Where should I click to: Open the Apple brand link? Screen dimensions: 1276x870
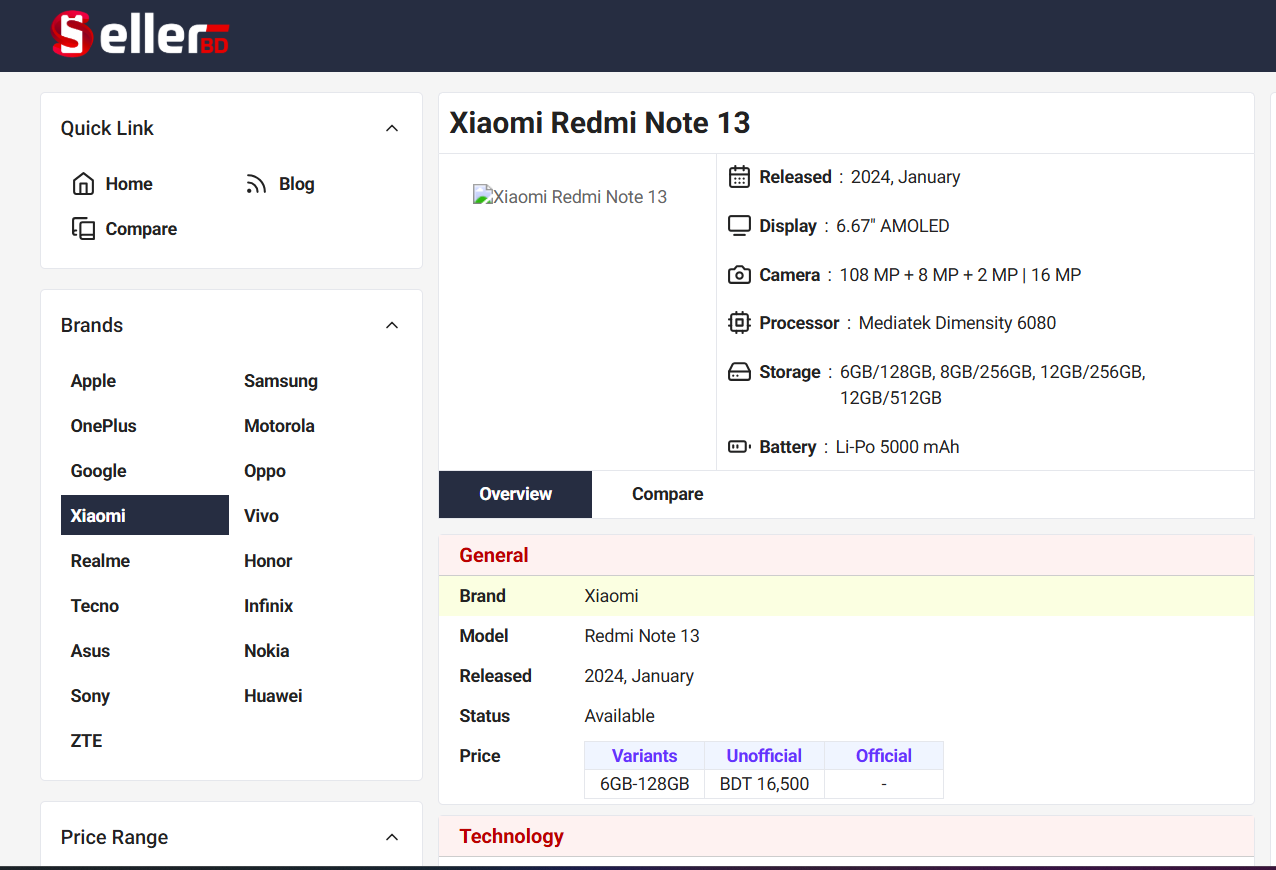coord(93,381)
